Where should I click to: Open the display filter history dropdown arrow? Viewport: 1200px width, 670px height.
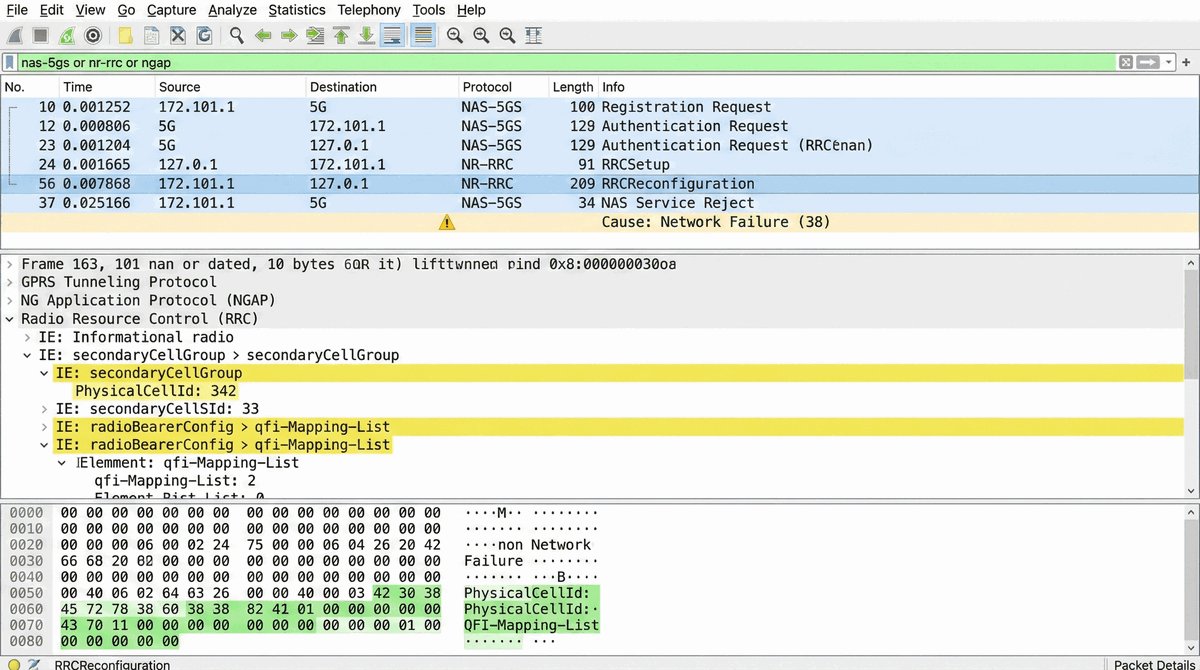pyautogui.click(x=1169, y=62)
